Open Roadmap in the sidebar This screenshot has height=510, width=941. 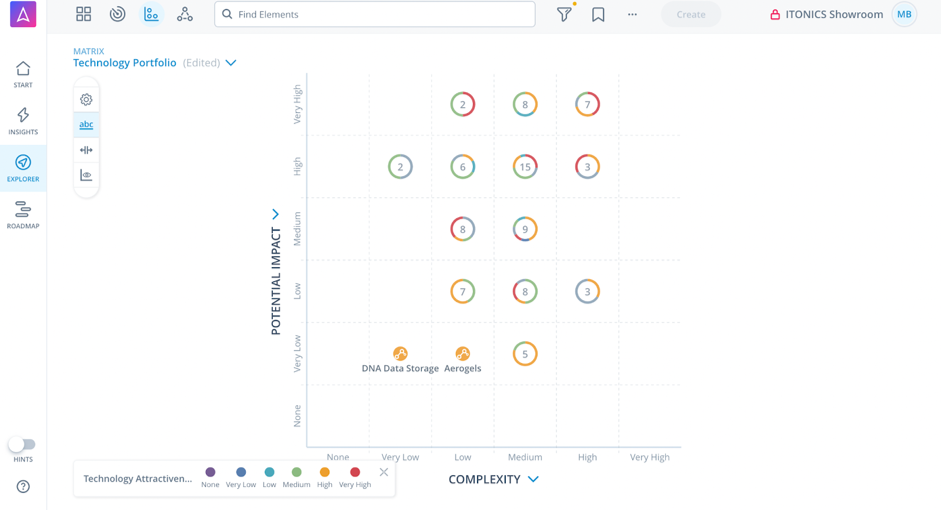coord(23,215)
